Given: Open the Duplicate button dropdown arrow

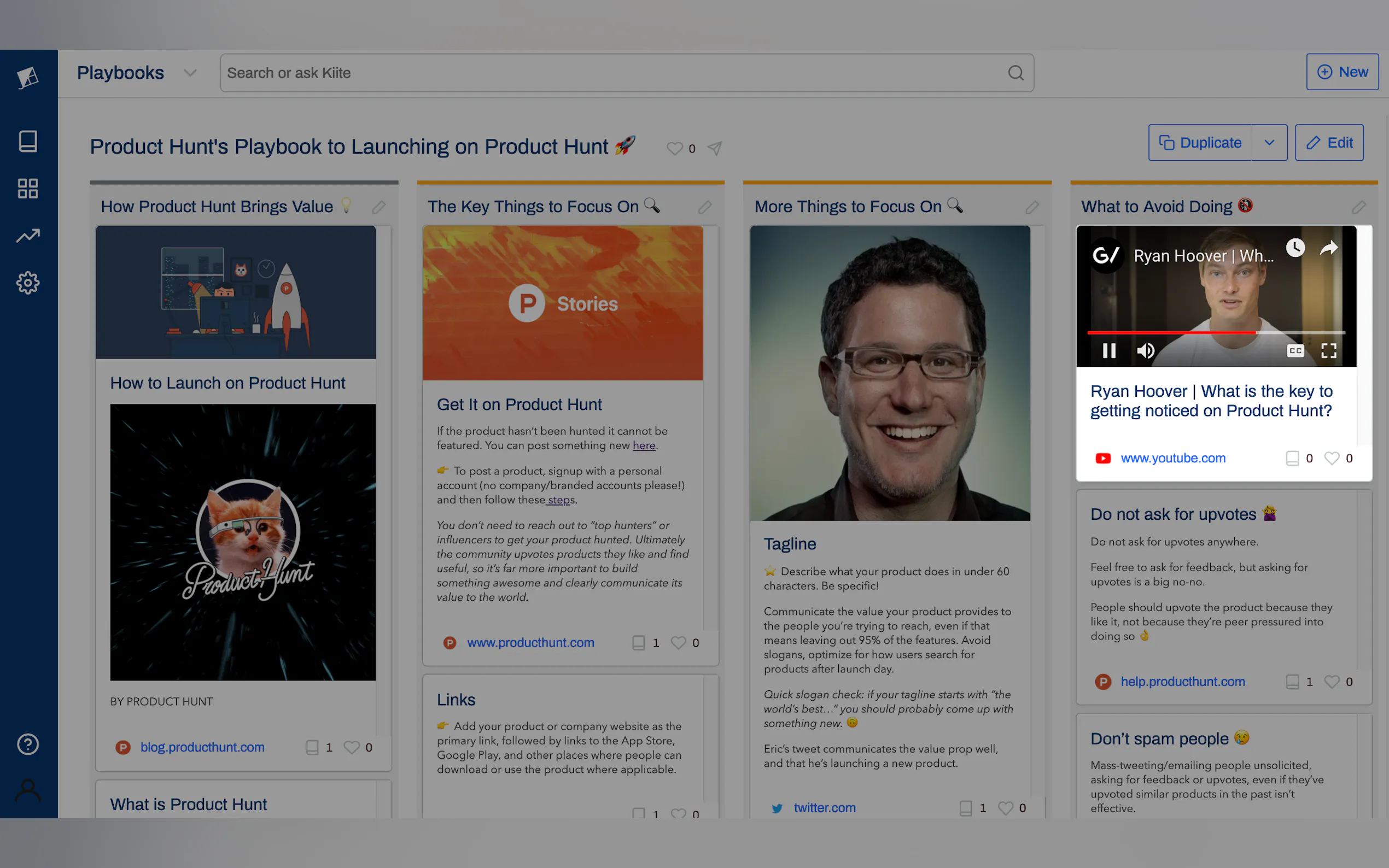Looking at the screenshot, I should [x=1270, y=142].
